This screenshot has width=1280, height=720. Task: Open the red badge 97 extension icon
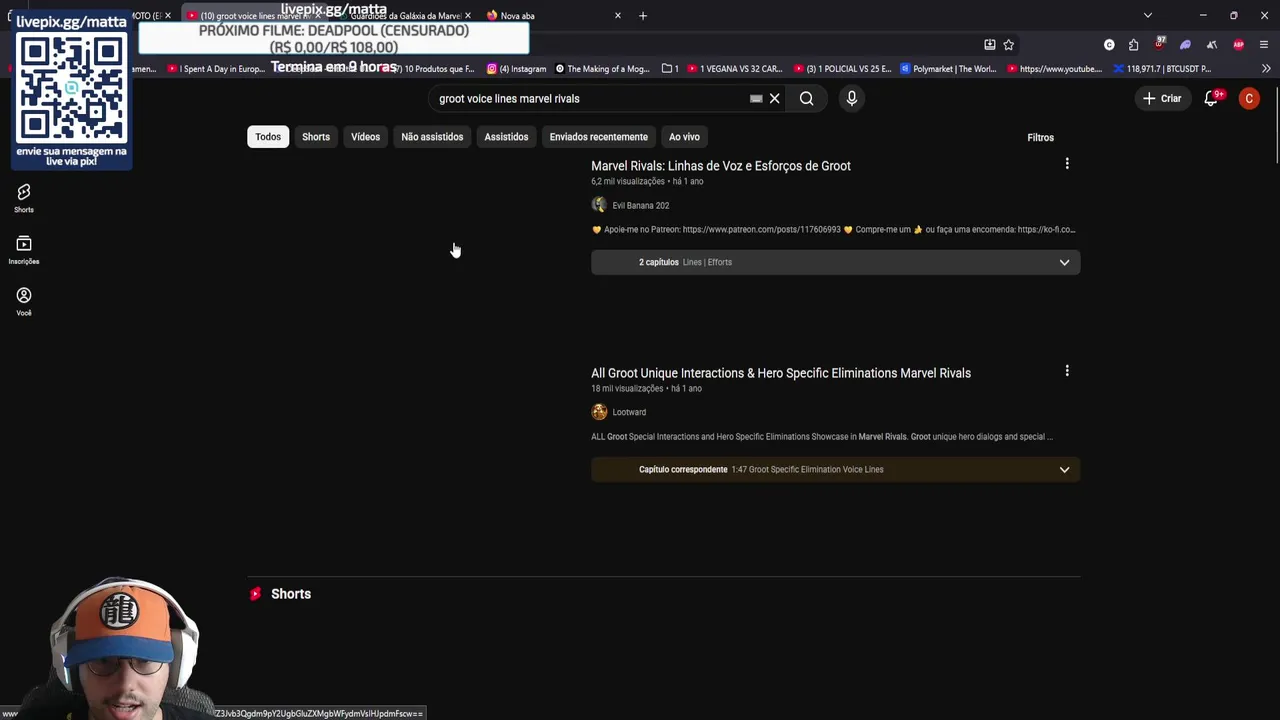(x=1159, y=44)
